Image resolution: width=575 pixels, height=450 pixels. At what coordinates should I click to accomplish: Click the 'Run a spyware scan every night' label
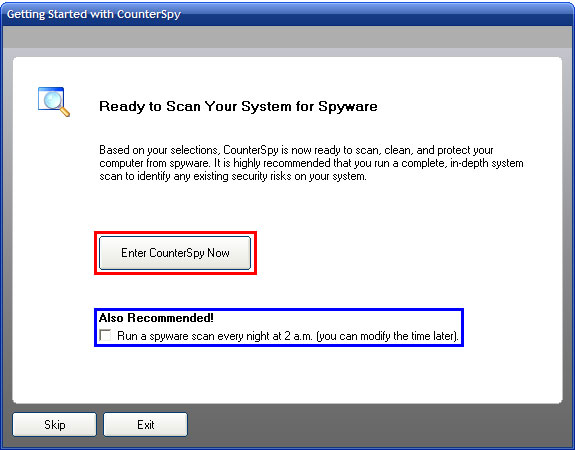click(288, 336)
